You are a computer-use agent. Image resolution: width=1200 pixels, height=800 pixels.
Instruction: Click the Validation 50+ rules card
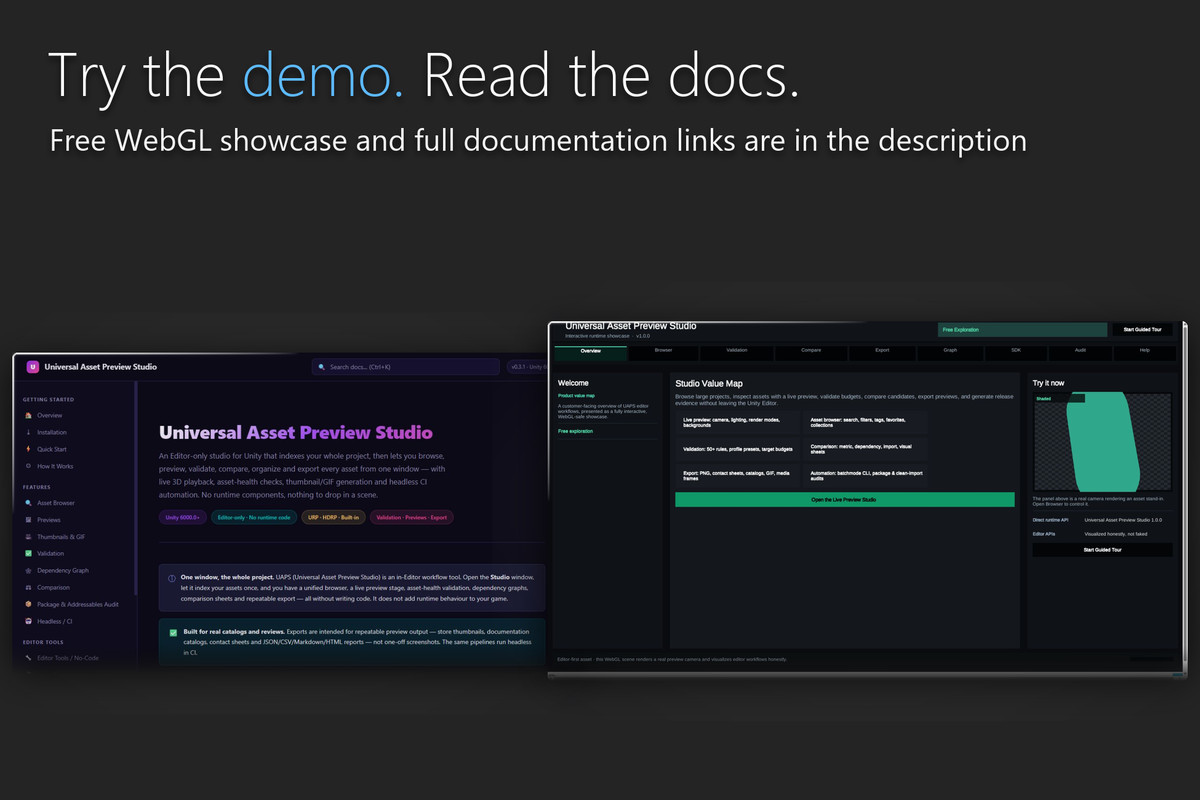(x=738, y=447)
